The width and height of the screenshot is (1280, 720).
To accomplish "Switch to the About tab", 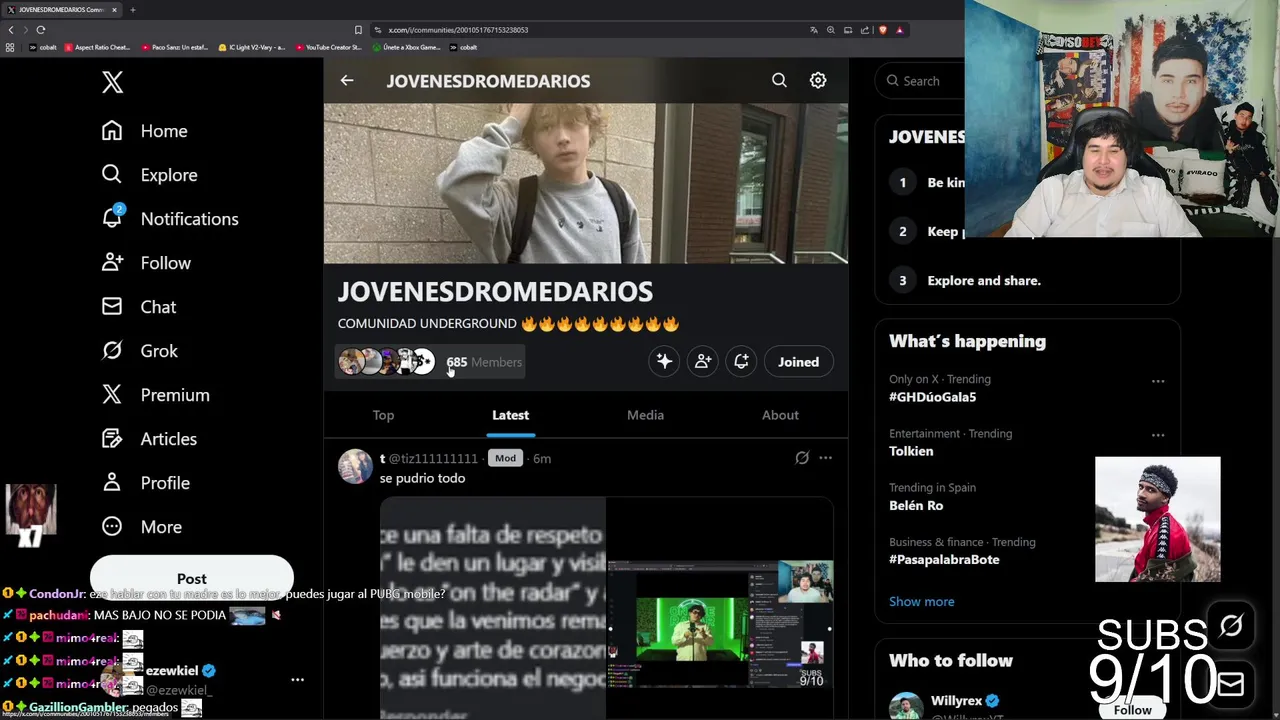I will [780, 415].
